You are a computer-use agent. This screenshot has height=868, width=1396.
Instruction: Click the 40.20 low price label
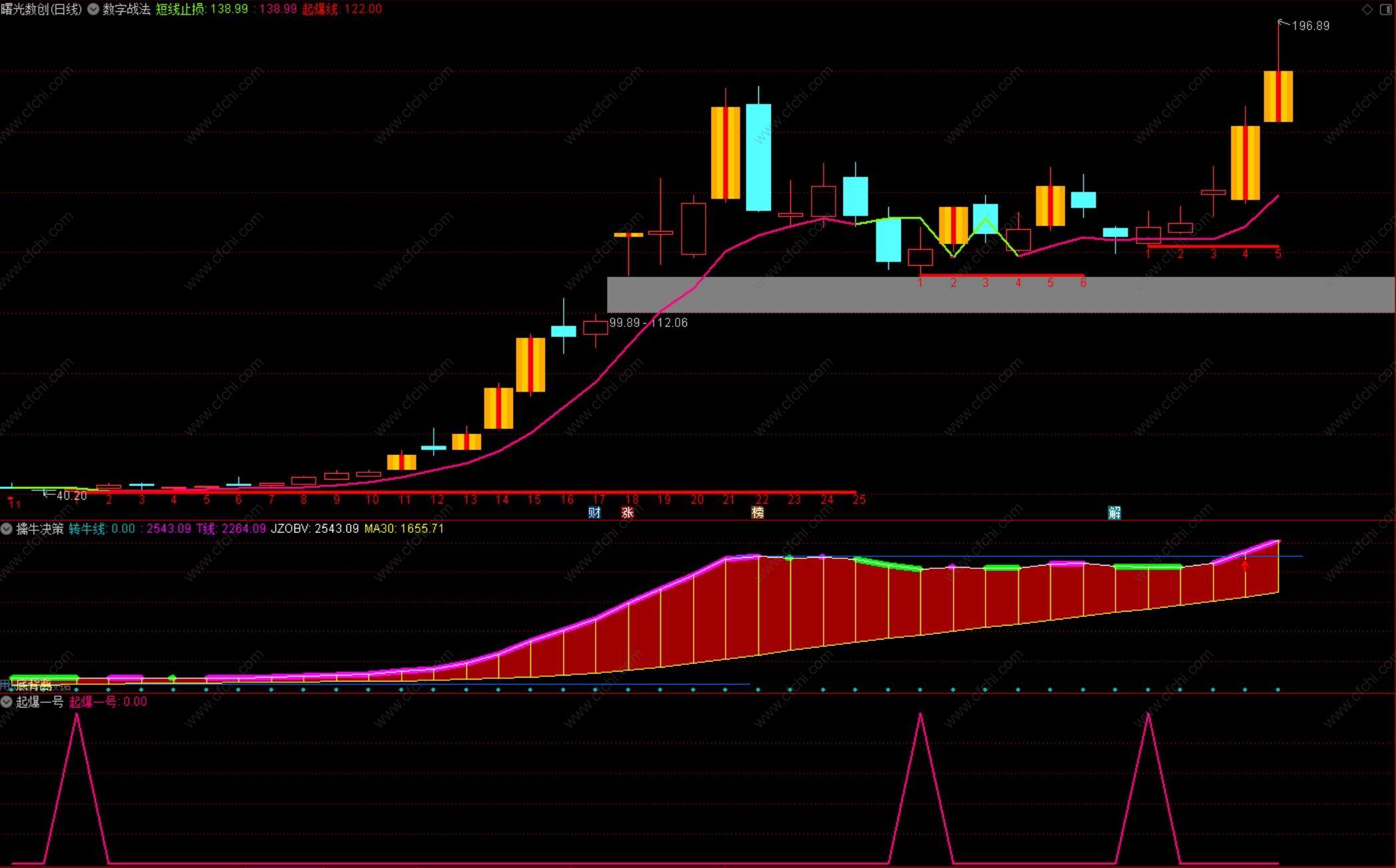71,496
